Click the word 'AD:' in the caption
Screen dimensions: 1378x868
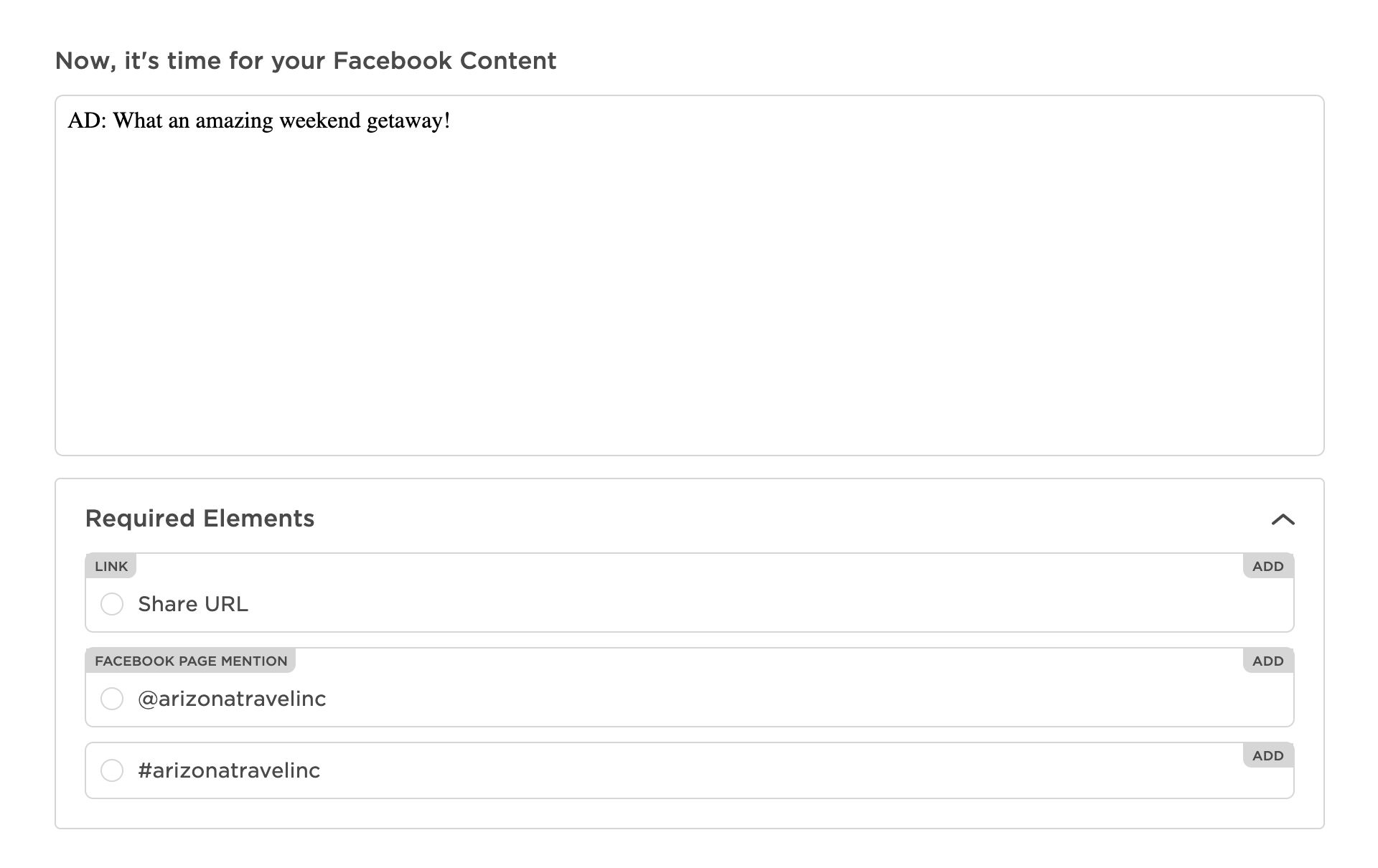pyautogui.click(x=87, y=121)
